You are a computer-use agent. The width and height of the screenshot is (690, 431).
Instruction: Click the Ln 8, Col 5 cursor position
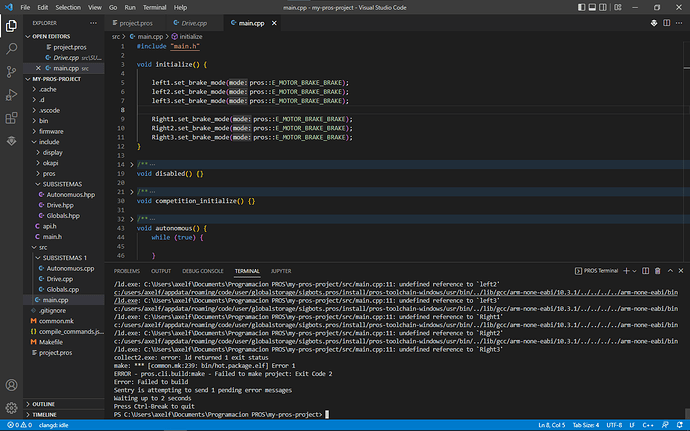coord(552,425)
